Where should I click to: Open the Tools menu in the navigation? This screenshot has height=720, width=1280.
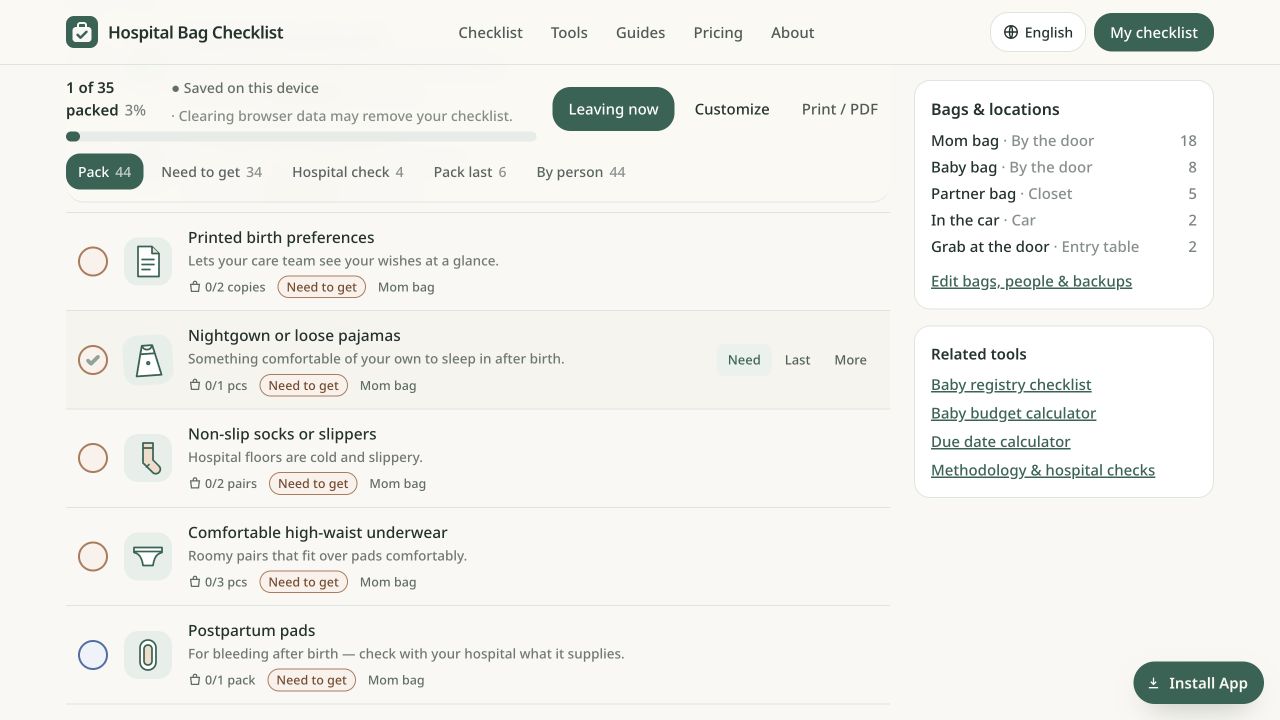click(x=569, y=32)
